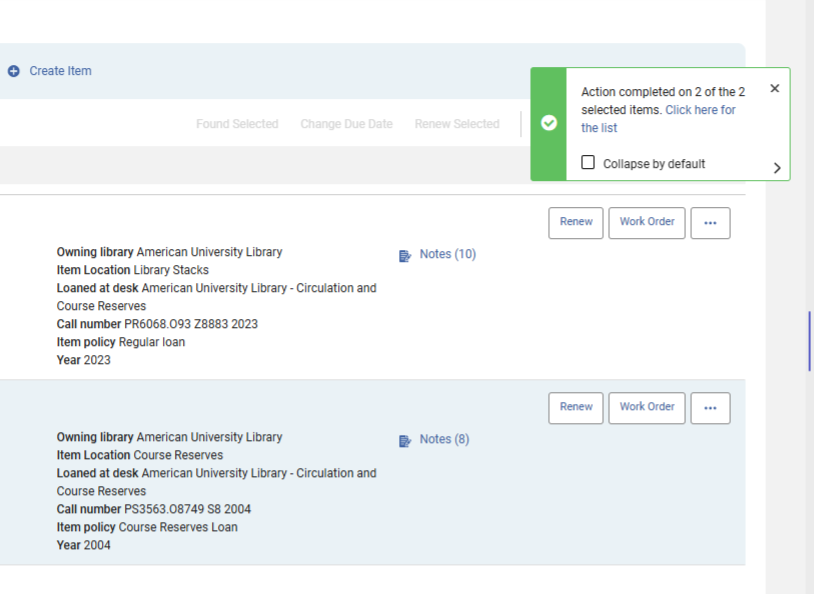Open more actions menu for 2023 item

[710, 223]
